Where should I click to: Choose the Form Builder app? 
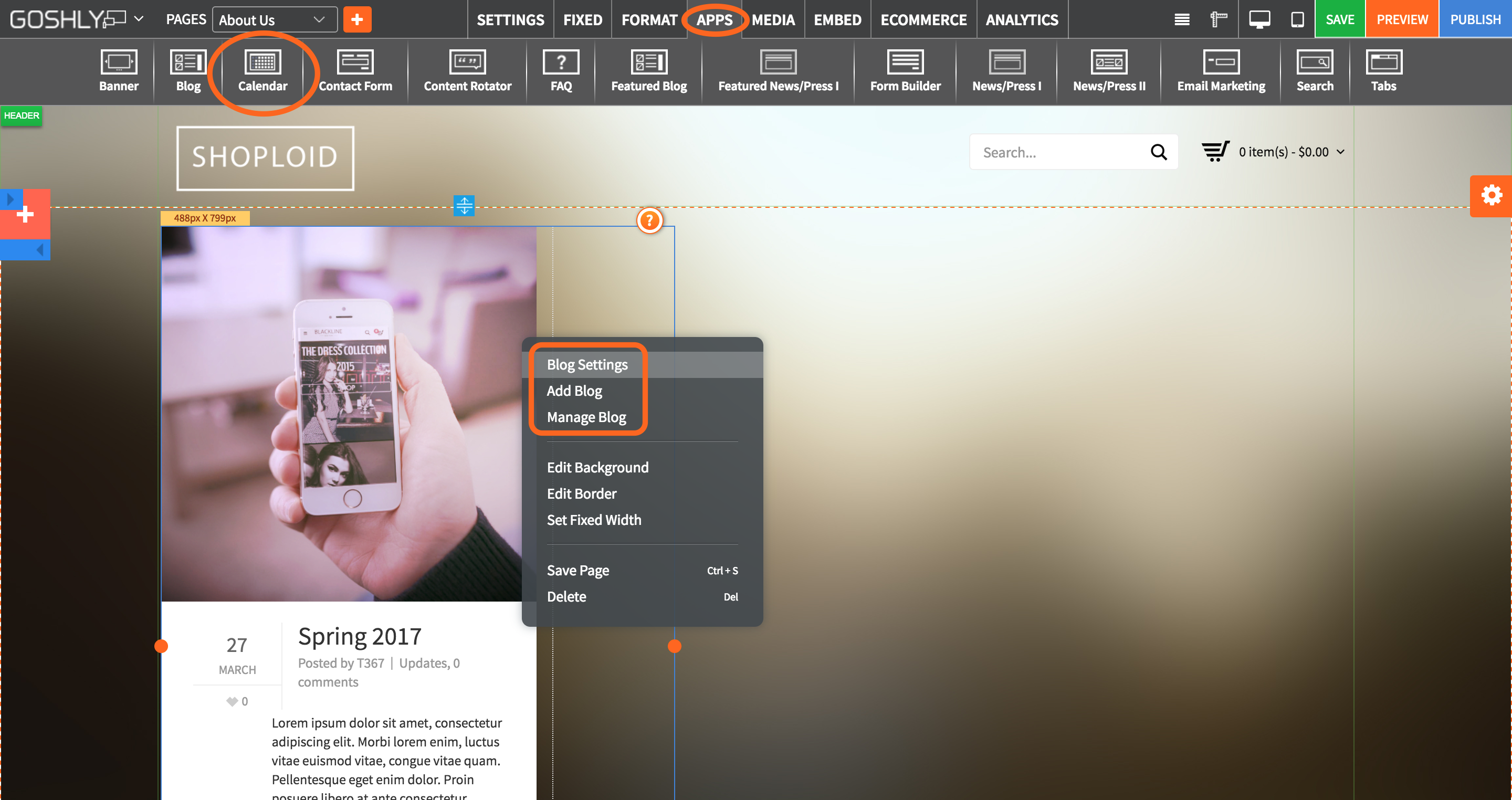tap(905, 71)
